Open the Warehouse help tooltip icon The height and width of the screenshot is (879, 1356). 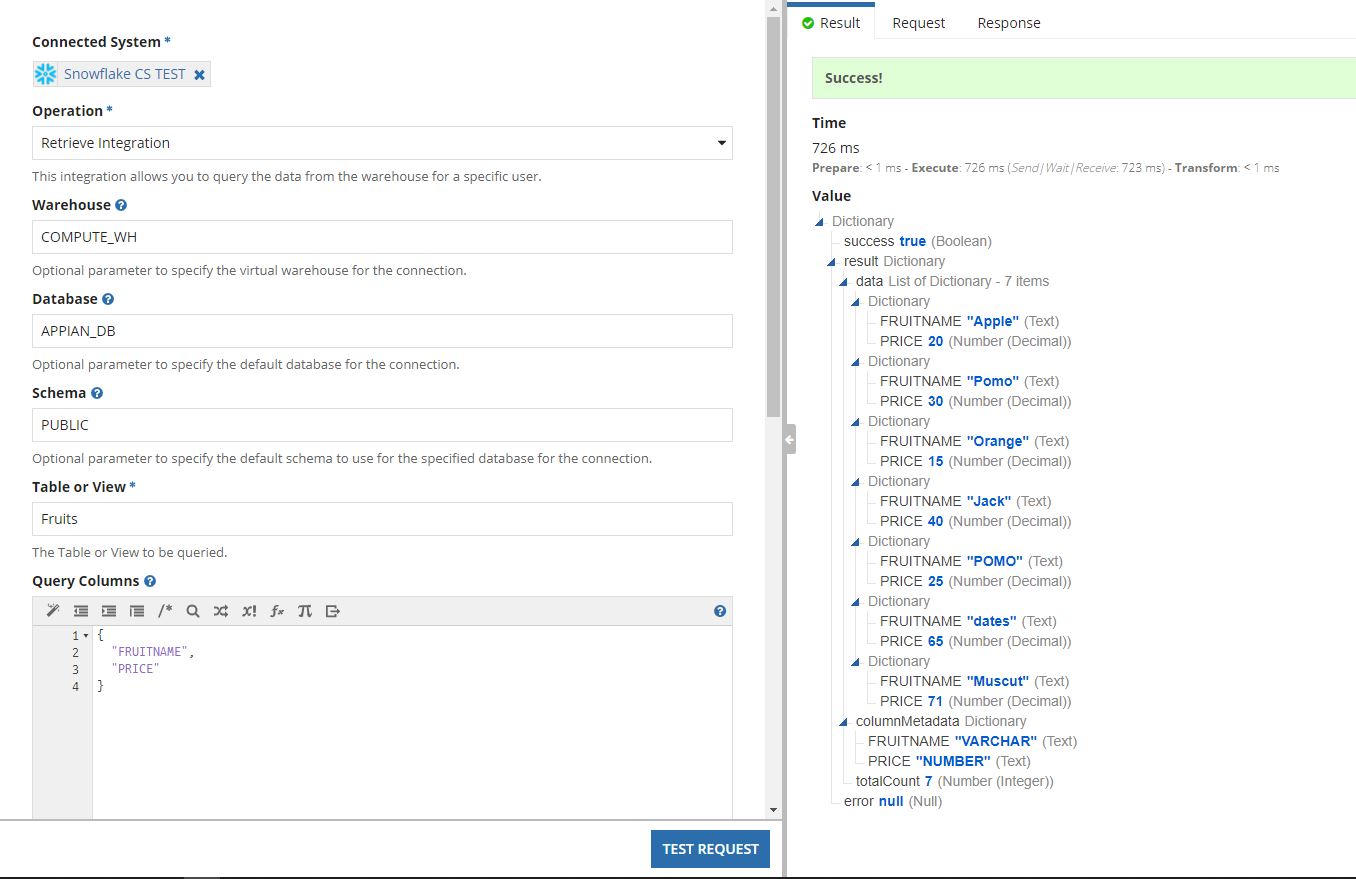click(121, 205)
